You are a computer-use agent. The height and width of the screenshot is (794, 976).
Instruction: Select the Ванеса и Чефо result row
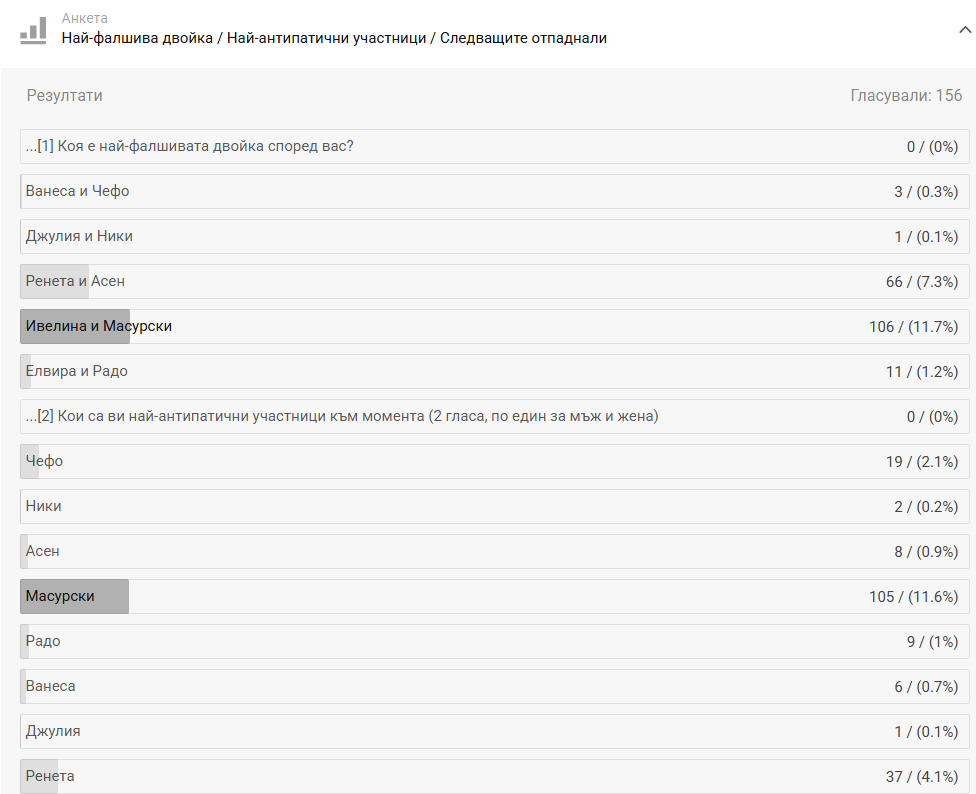click(495, 192)
